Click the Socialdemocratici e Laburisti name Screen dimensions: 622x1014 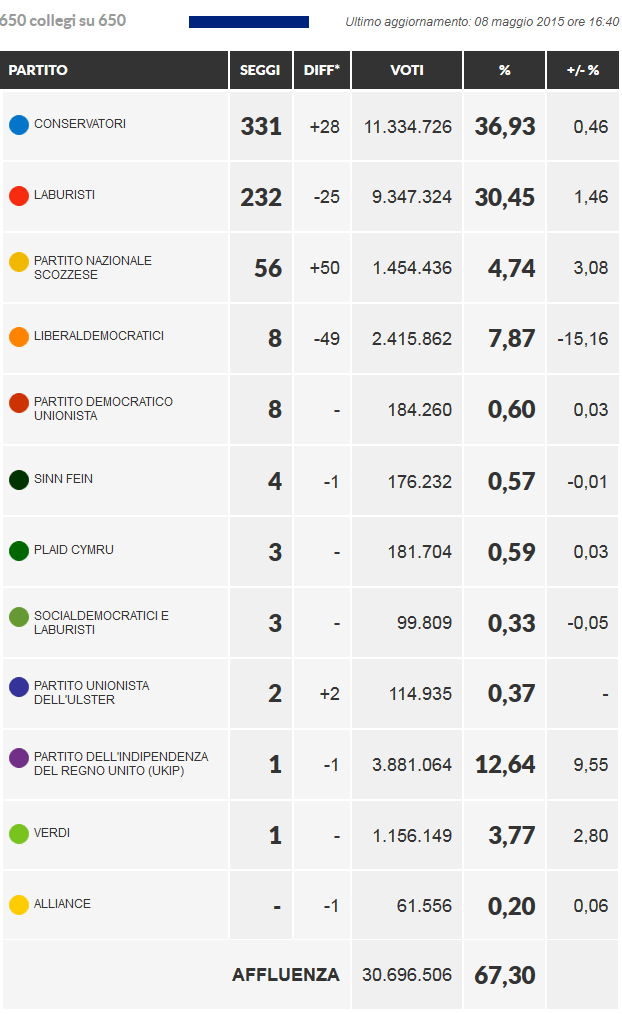[101, 622]
